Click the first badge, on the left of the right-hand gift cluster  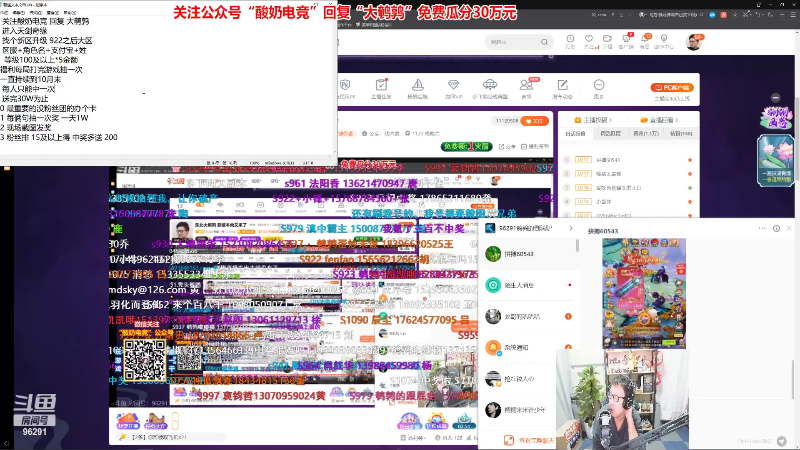[409, 421]
